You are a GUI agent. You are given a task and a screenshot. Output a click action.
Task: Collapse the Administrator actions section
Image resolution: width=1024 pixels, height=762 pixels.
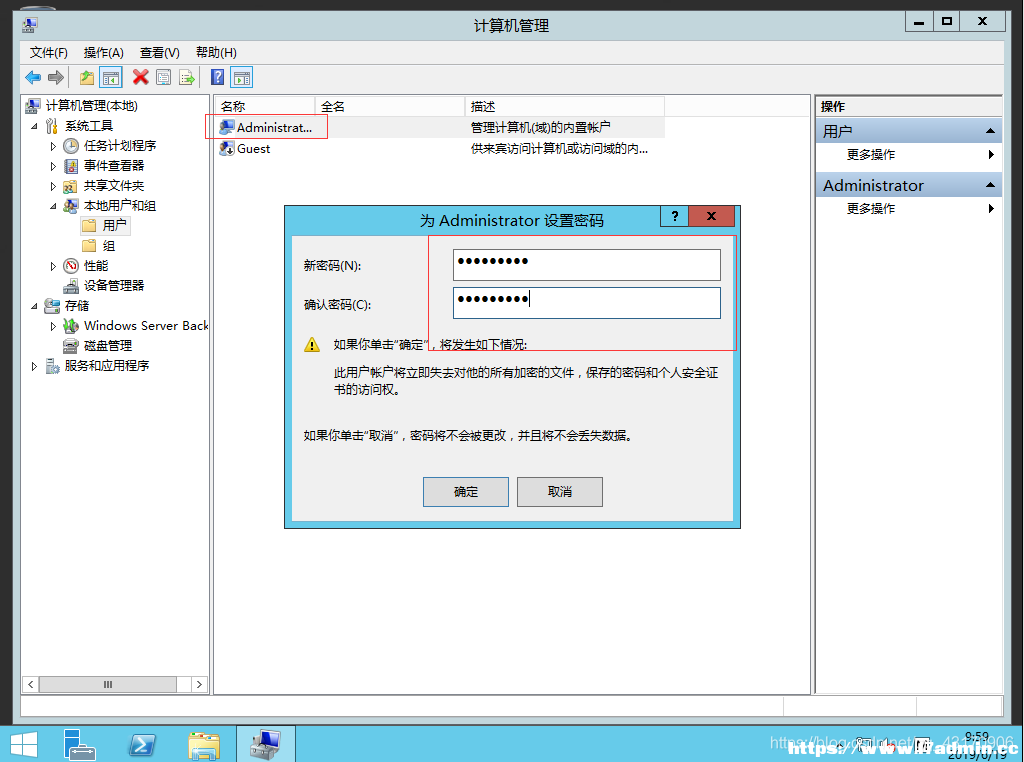(990, 185)
